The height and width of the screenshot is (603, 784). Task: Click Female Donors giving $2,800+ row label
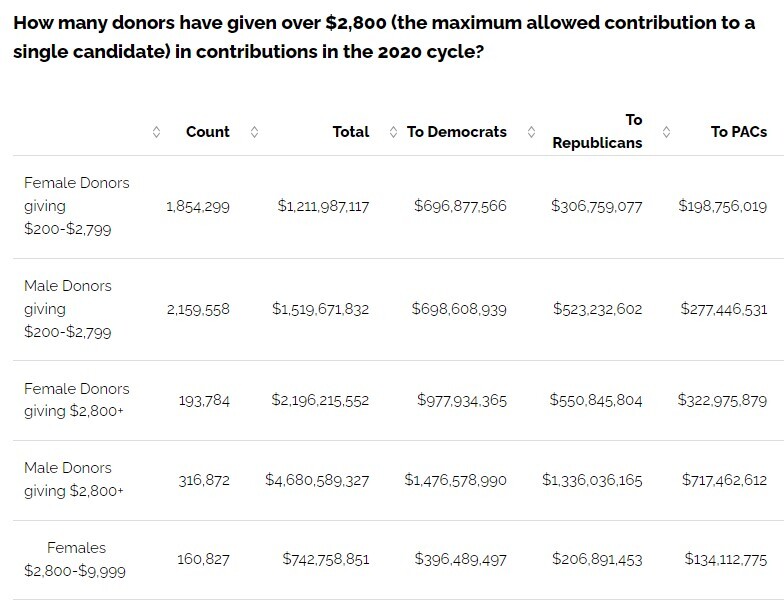pyautogui.click(x=77, y=400)
